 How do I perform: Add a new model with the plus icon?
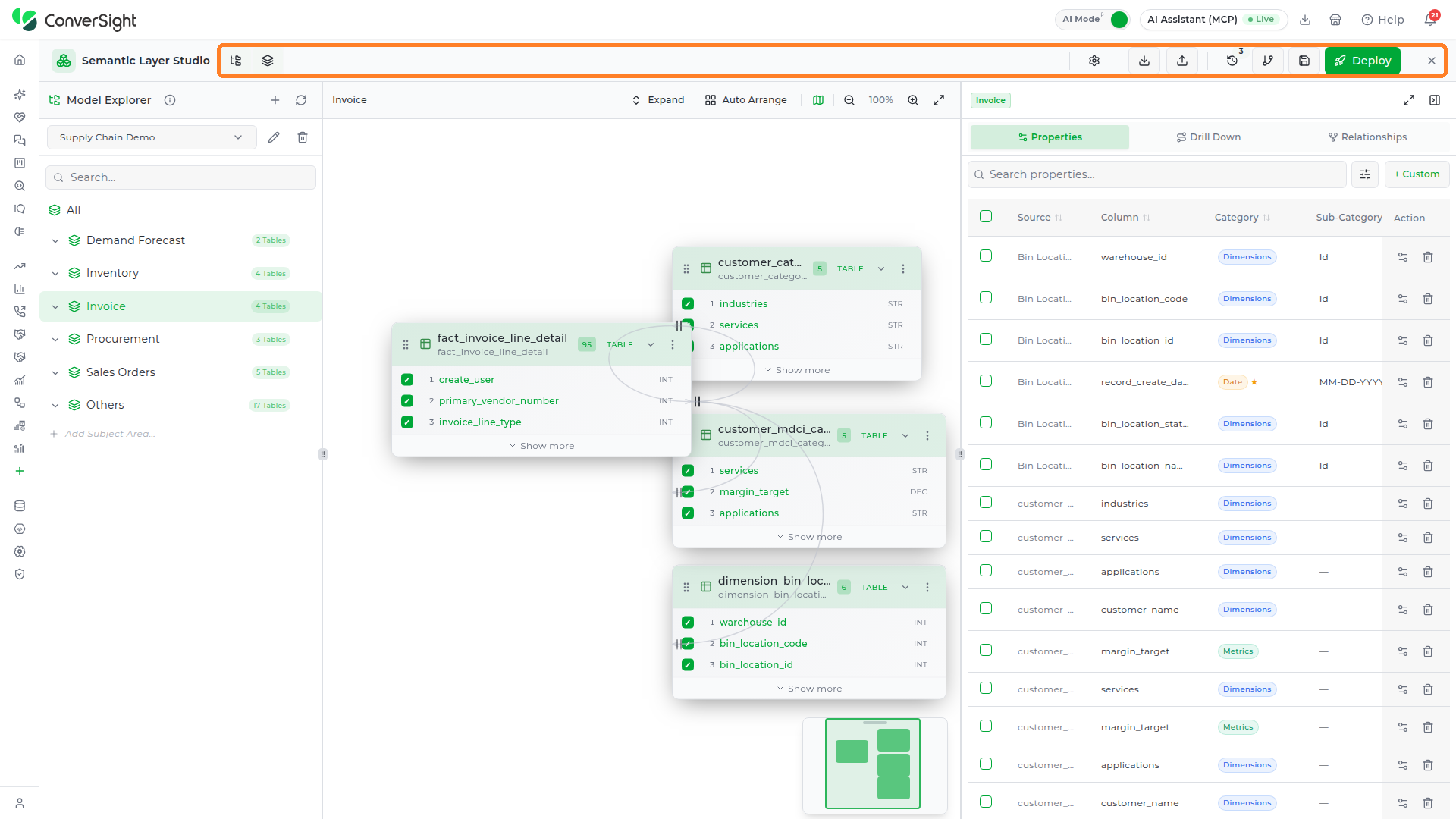275,100
